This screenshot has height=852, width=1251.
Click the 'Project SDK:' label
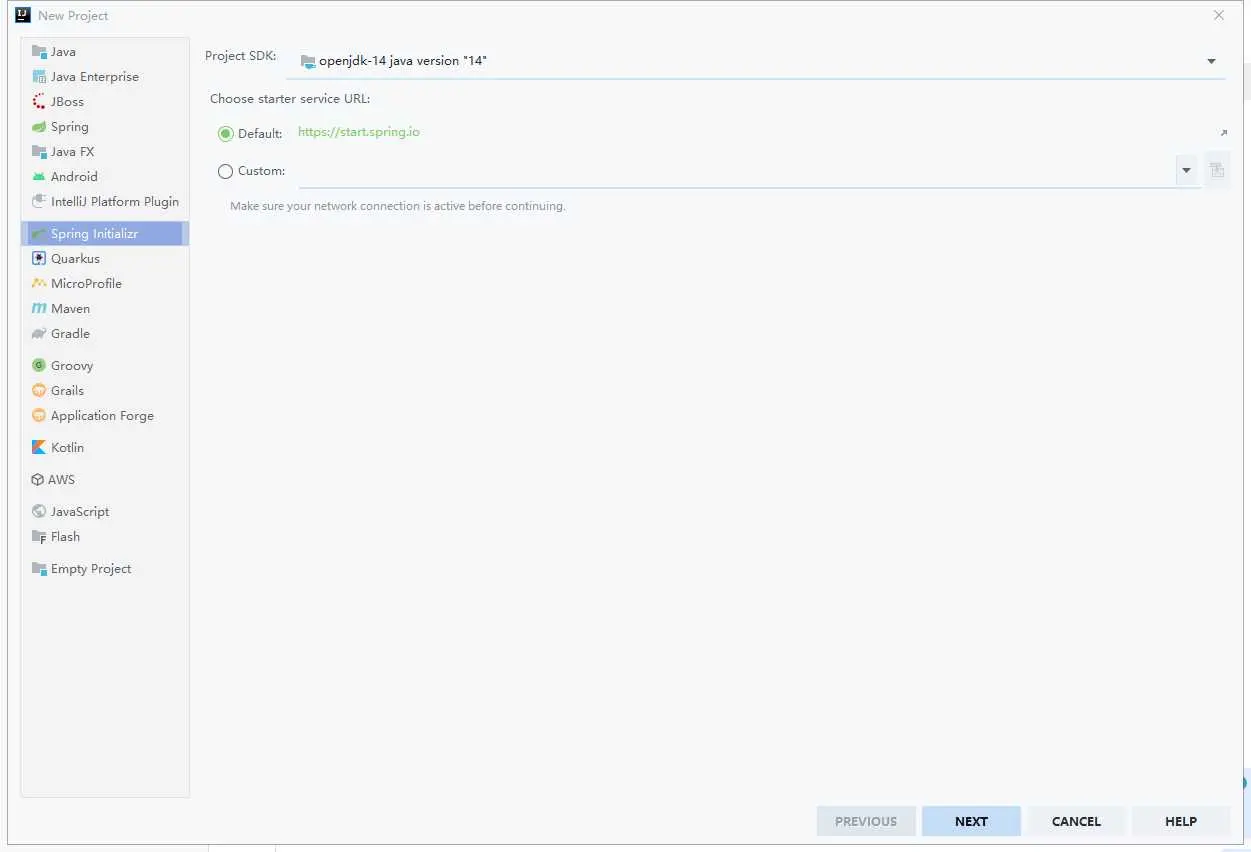240,56
